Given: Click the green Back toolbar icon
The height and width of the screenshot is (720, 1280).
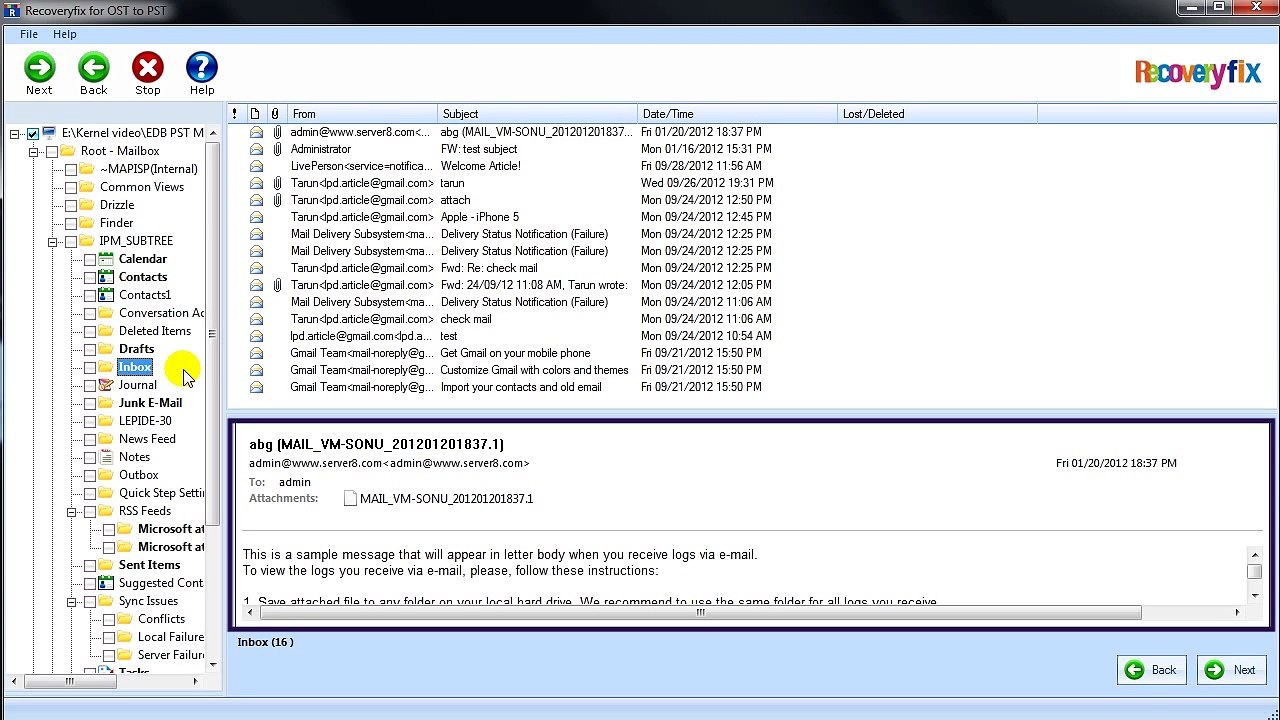Looking at the screenshot, I should [x=94, y=68].
